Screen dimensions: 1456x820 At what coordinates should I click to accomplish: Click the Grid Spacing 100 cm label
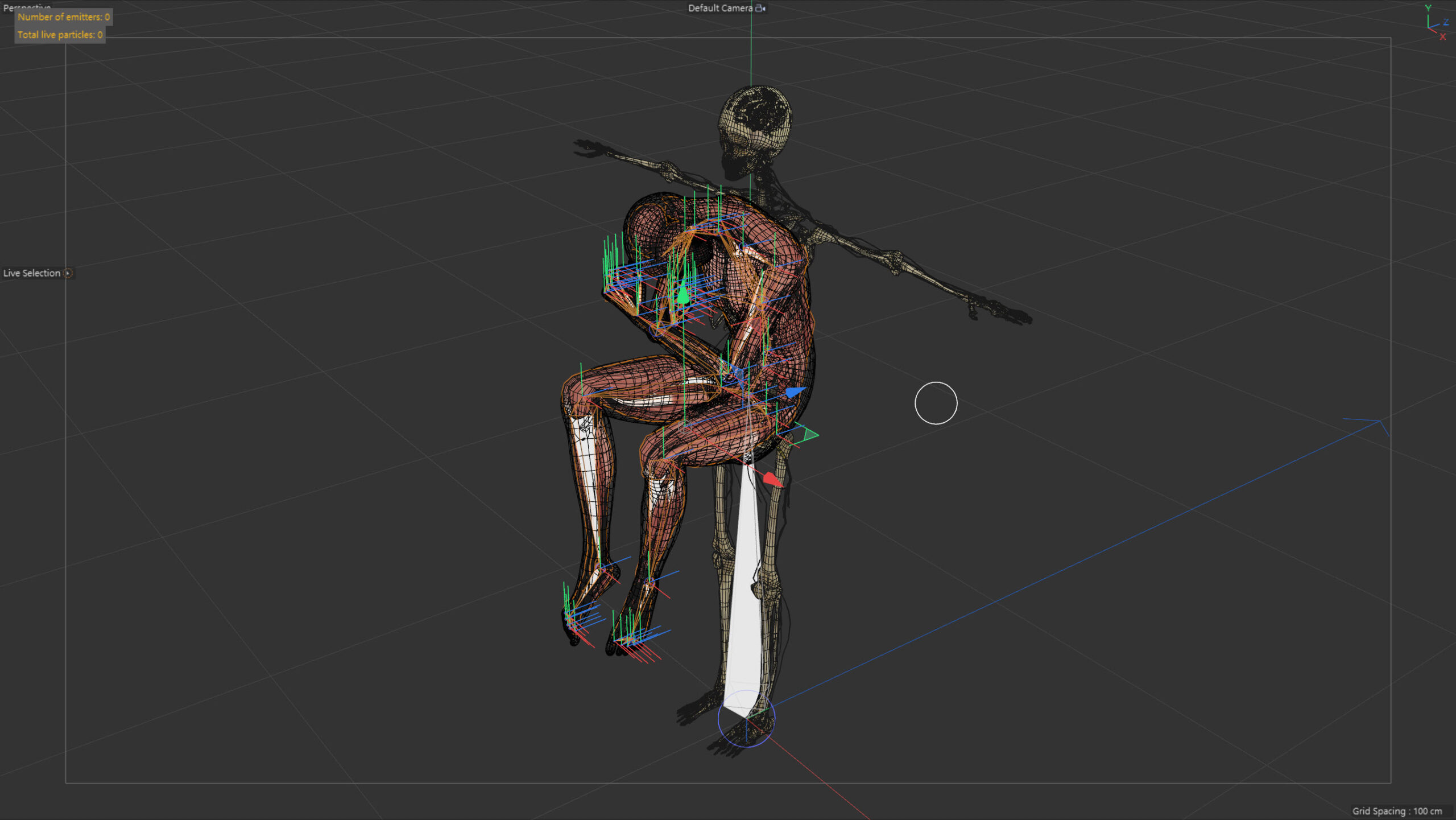click(x=1397, y=811)
